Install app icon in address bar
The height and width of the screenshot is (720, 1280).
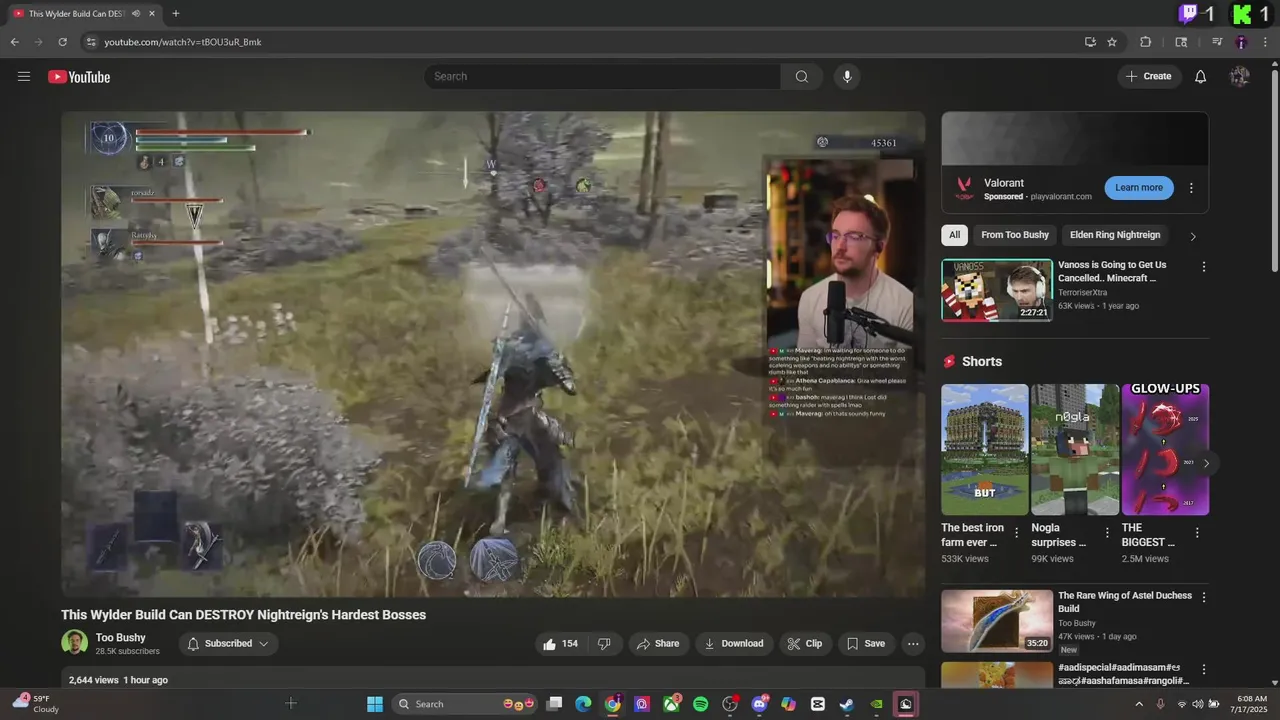click(x=1090, y=42)
